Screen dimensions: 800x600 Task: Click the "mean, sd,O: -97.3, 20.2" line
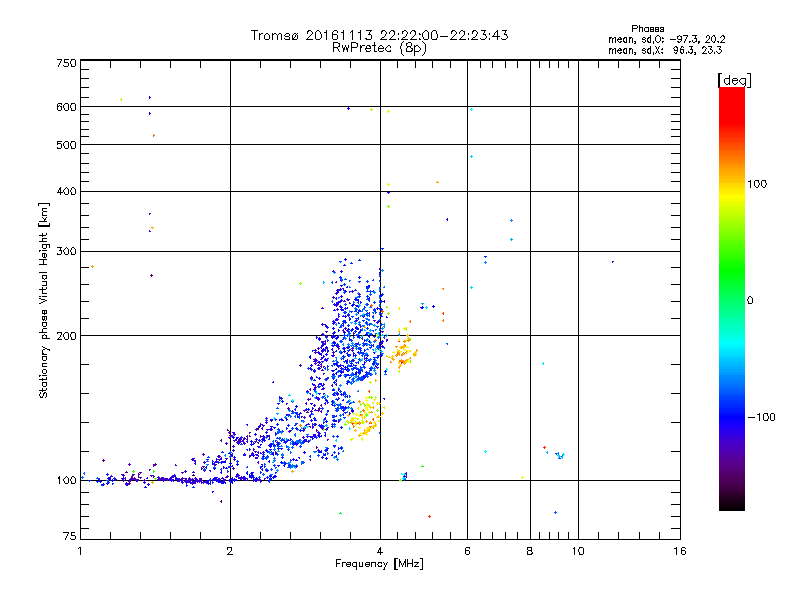point(666,39)
